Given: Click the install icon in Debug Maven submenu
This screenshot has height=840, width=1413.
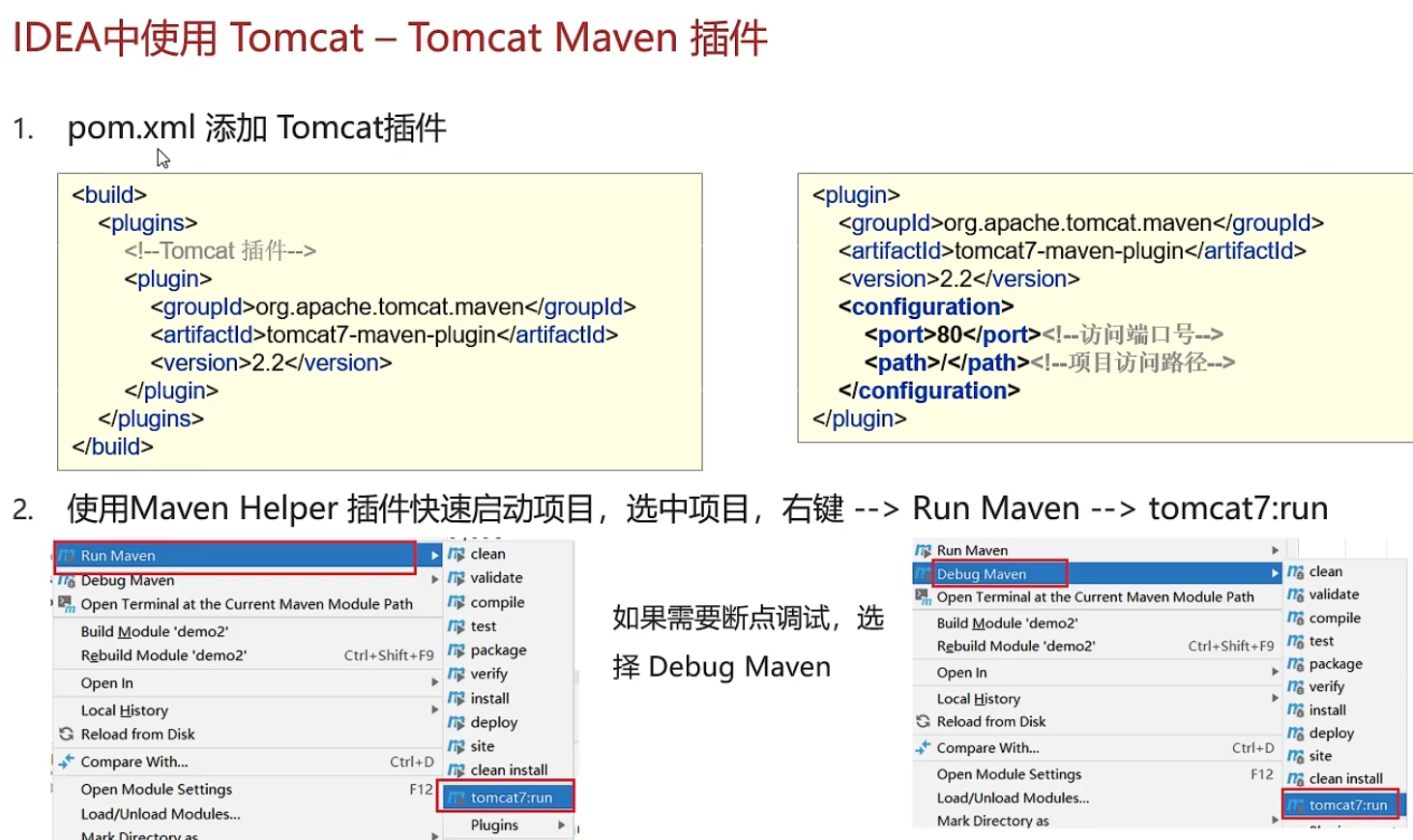Looking at the screenshot, I should pos(1296,710).
